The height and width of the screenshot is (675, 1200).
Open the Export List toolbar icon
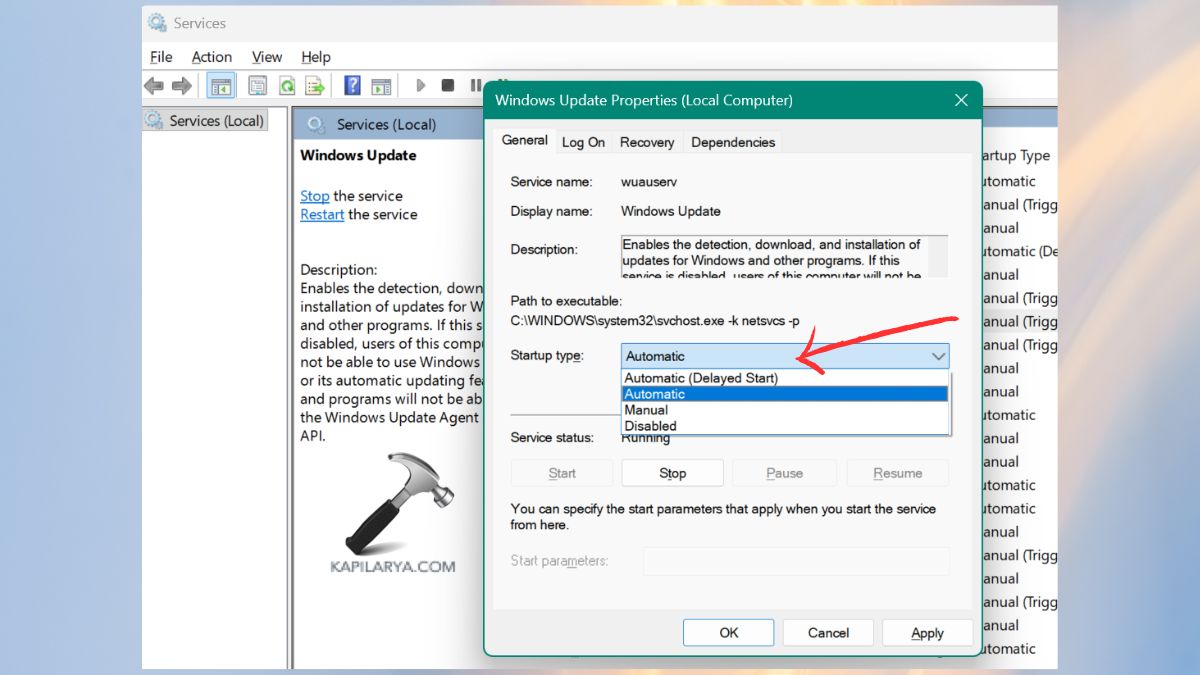coord(316,85)
